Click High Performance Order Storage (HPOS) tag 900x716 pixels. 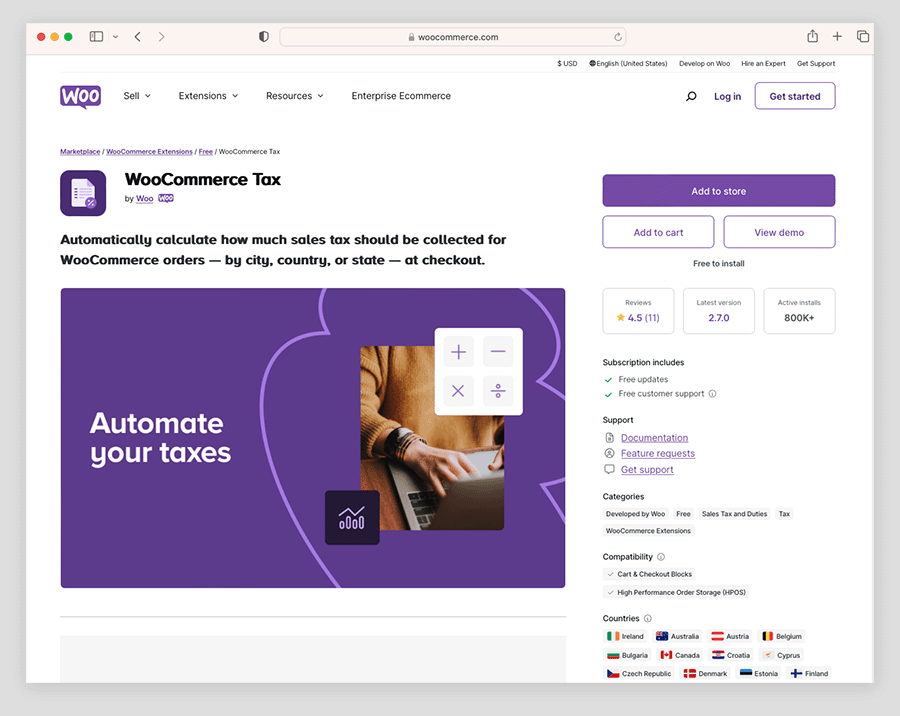coord(676,592)
